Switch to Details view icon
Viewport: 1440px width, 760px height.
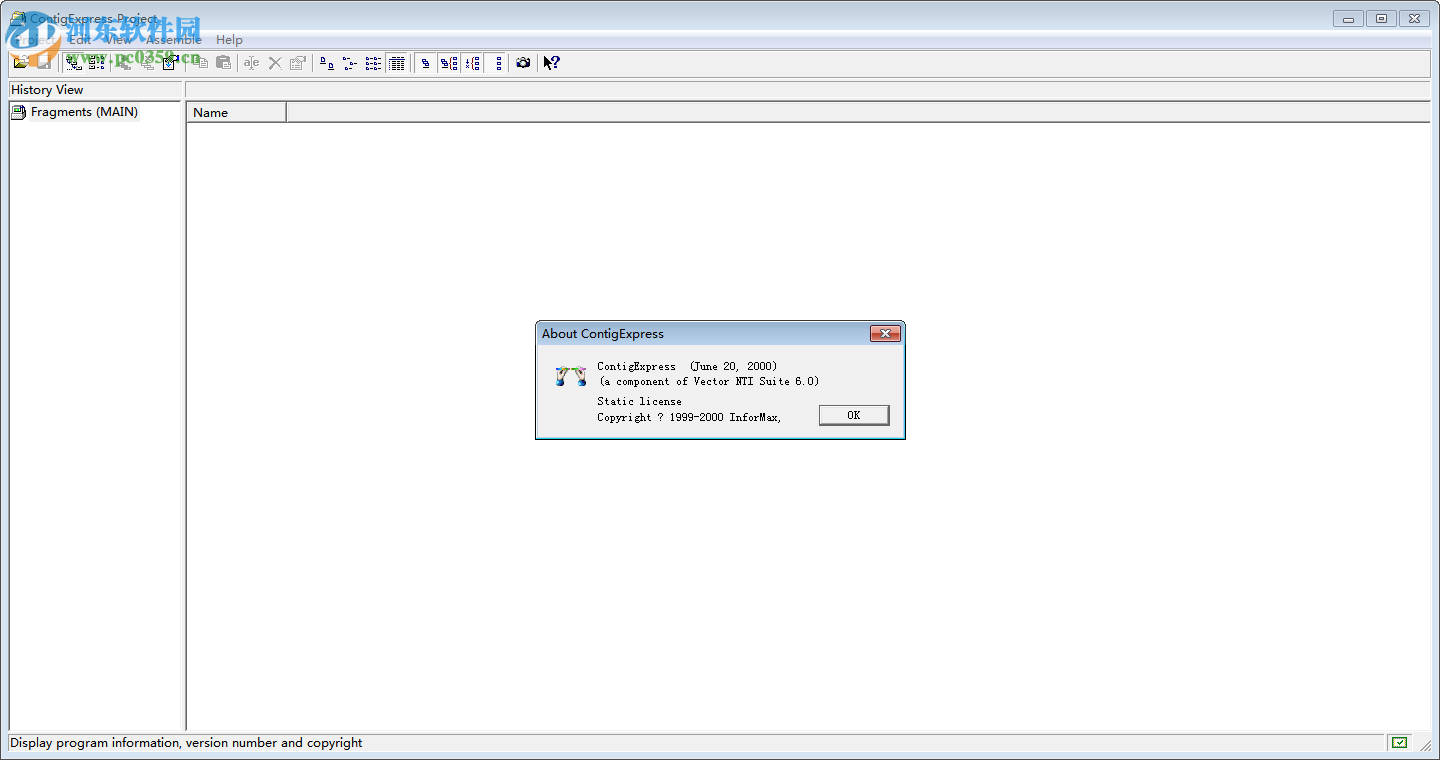[396, 62]
